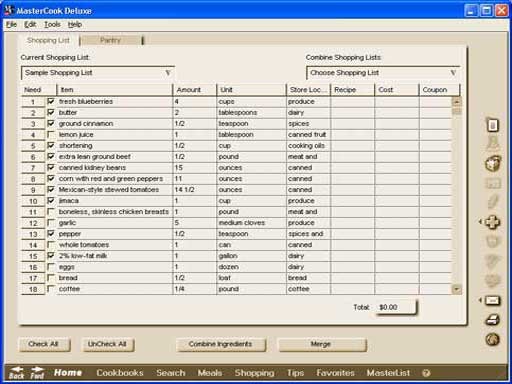The width and height of the screenshot is (512, 384).
Task: Toggle the fresh blueberries checkbox
Action: click(51, 101)
